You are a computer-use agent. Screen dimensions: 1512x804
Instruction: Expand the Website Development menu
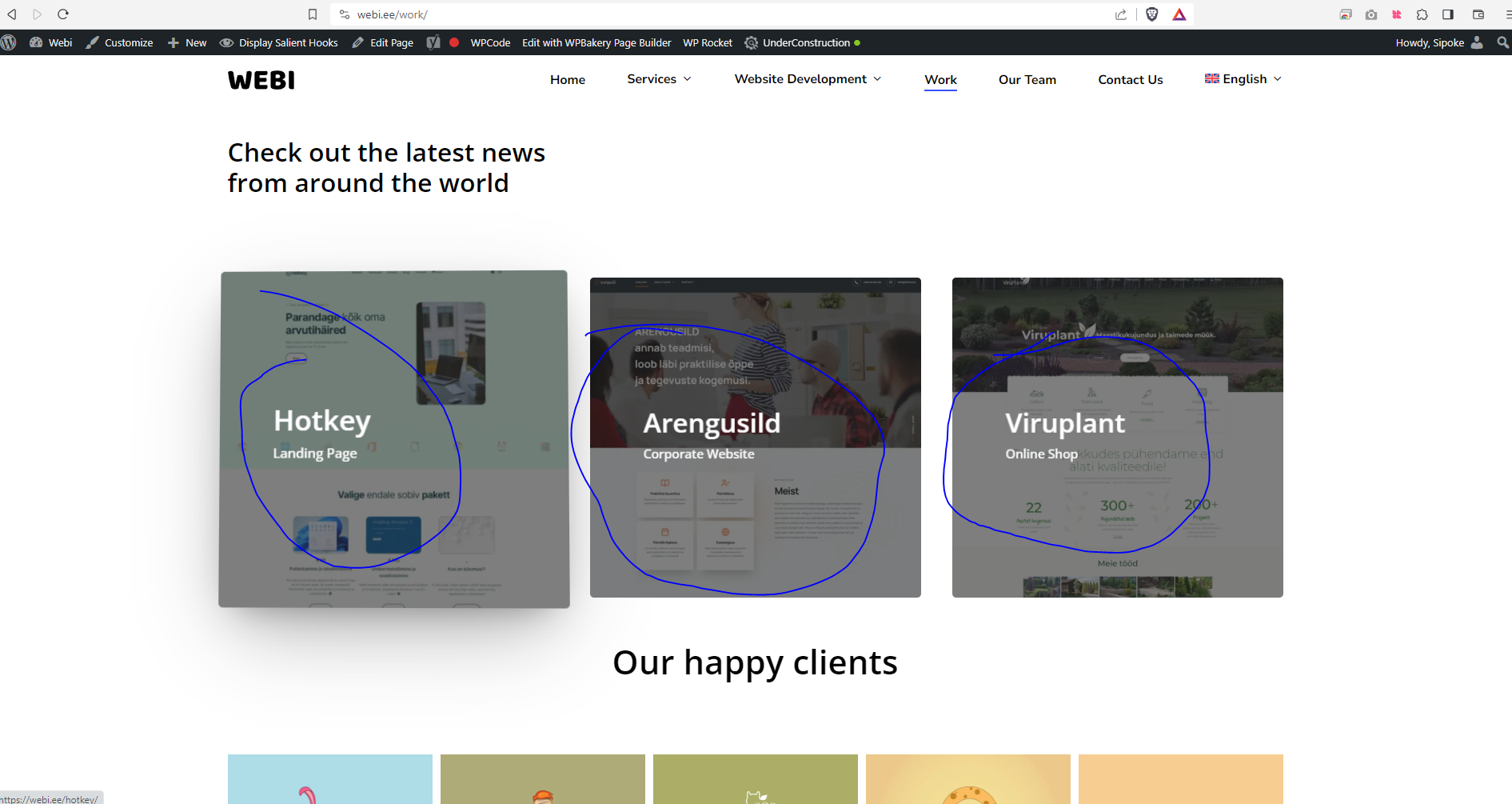click(808, 79)
